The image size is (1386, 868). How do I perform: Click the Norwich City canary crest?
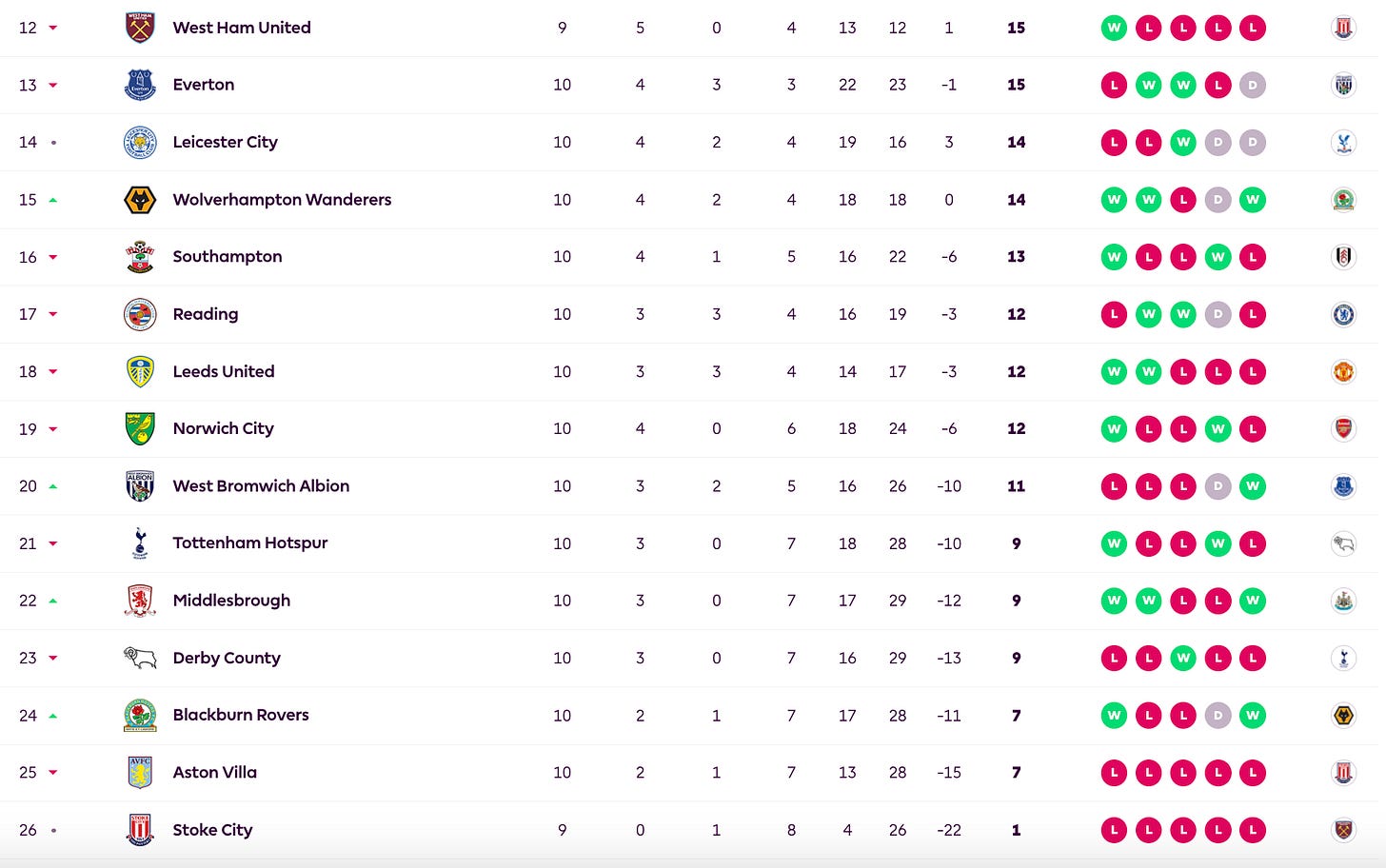(x=140, y=428)
